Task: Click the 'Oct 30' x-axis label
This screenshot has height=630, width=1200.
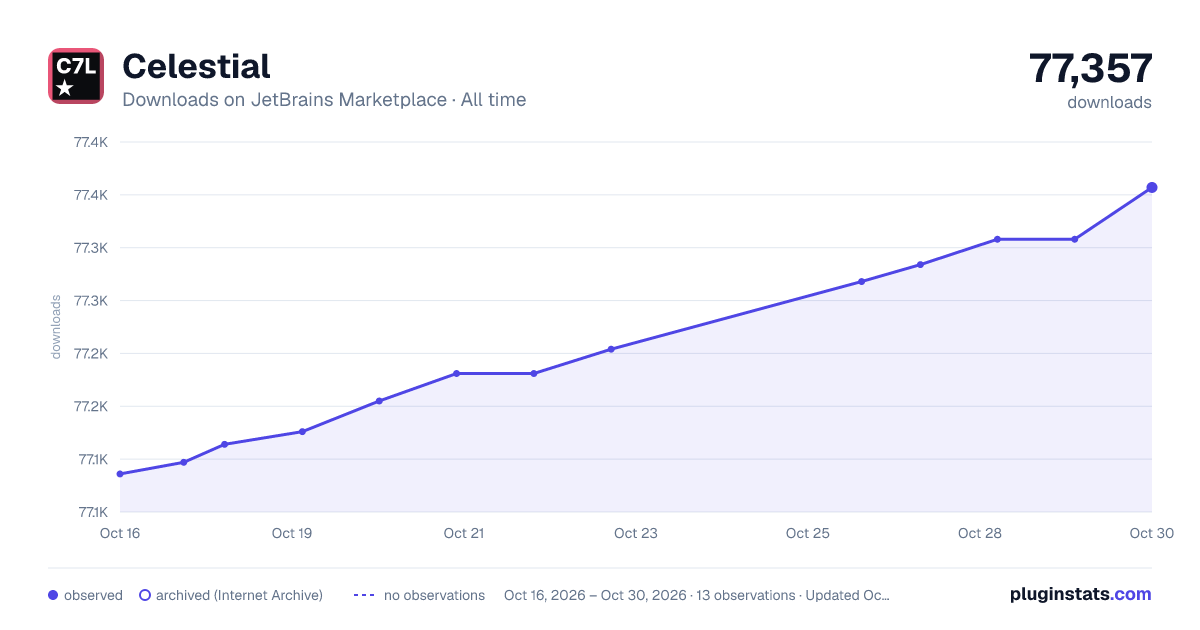Action: tap(1150, 533)
